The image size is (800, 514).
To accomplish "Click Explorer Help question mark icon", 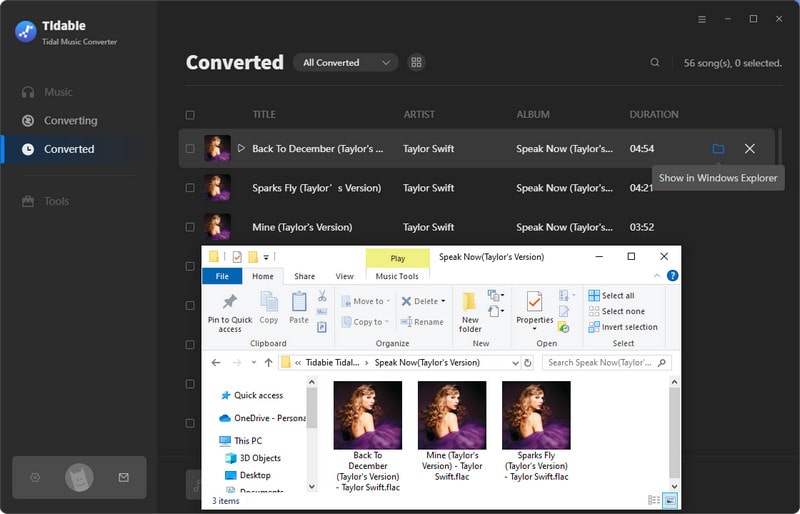I will point(672,276).
